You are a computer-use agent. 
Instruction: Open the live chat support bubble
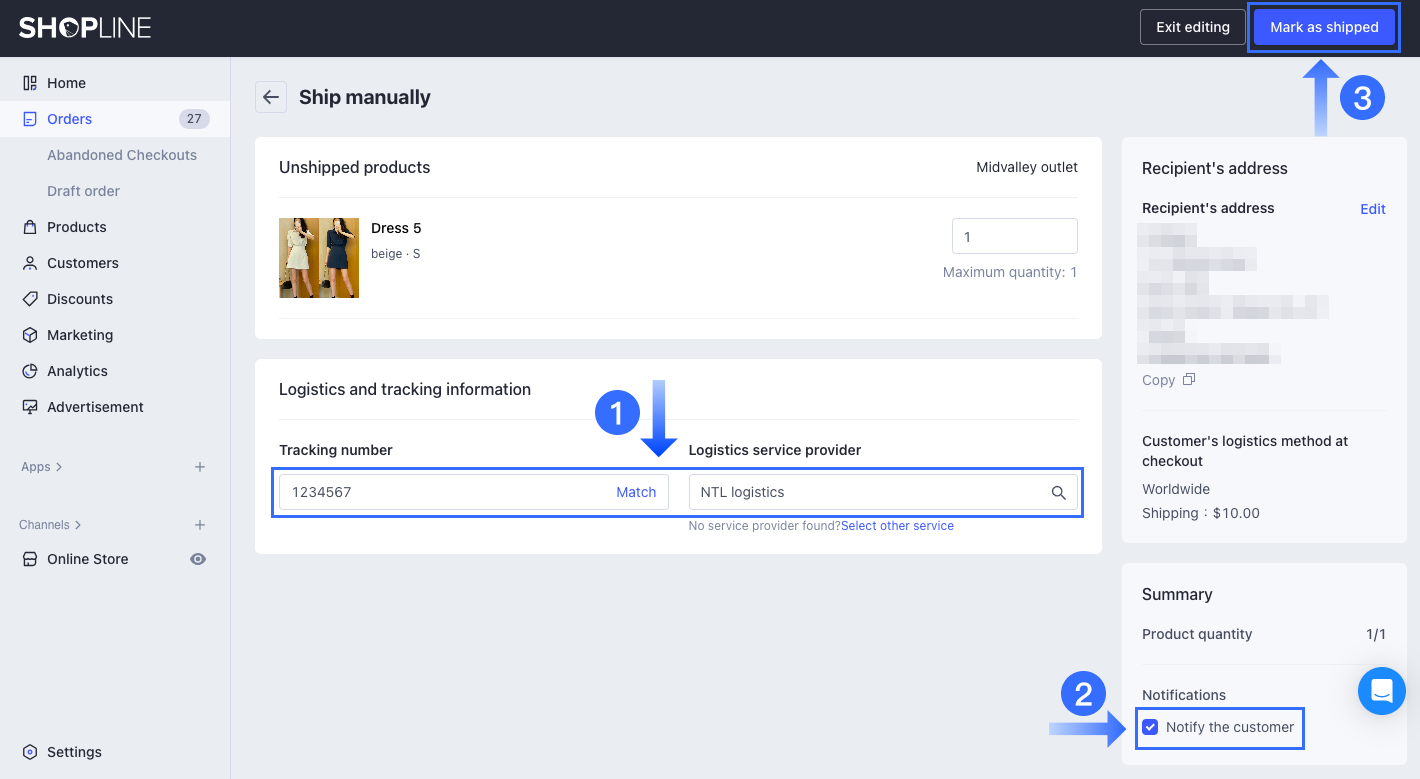tap(1381, 691)
